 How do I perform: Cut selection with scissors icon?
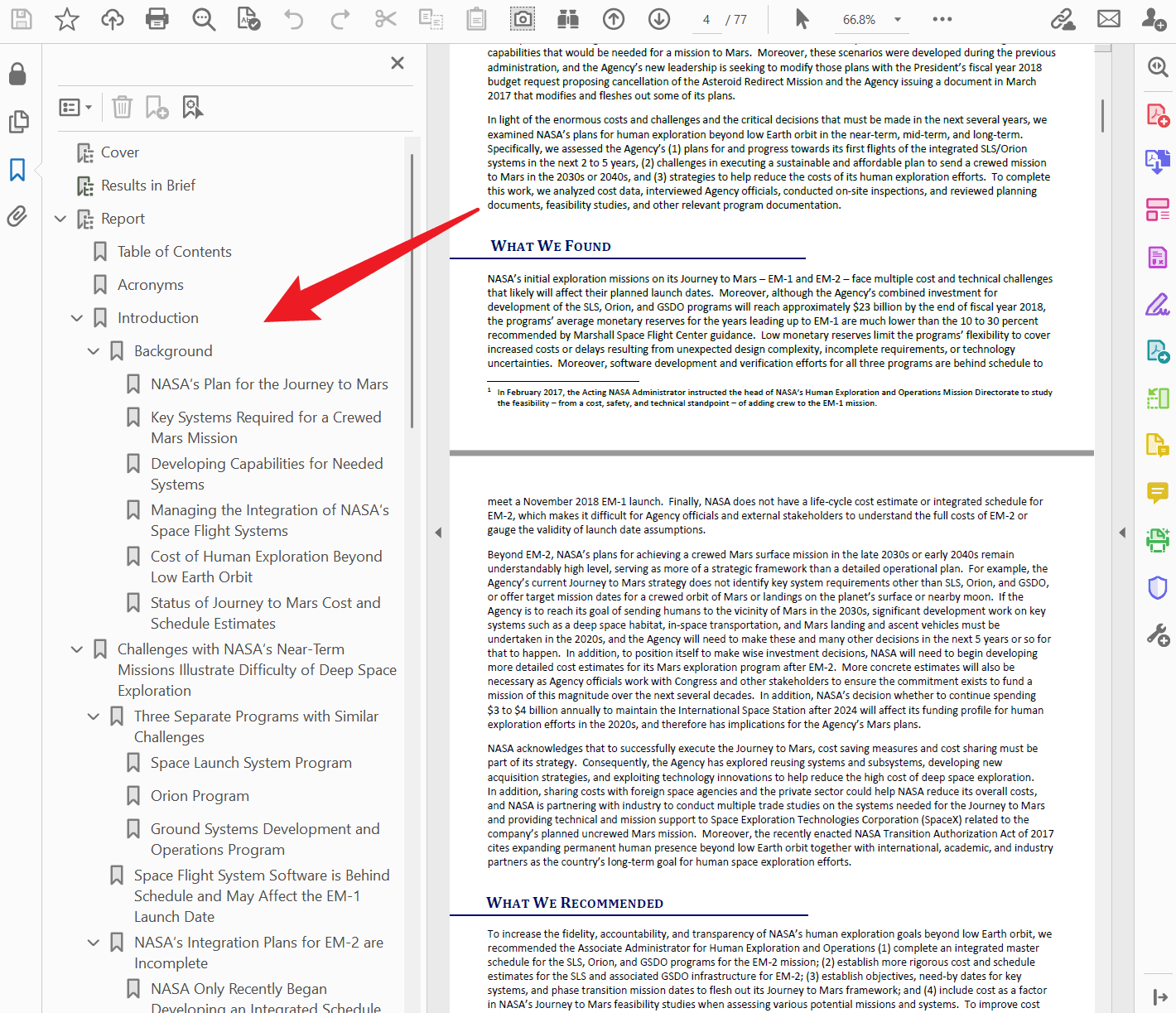click(386, 19)
